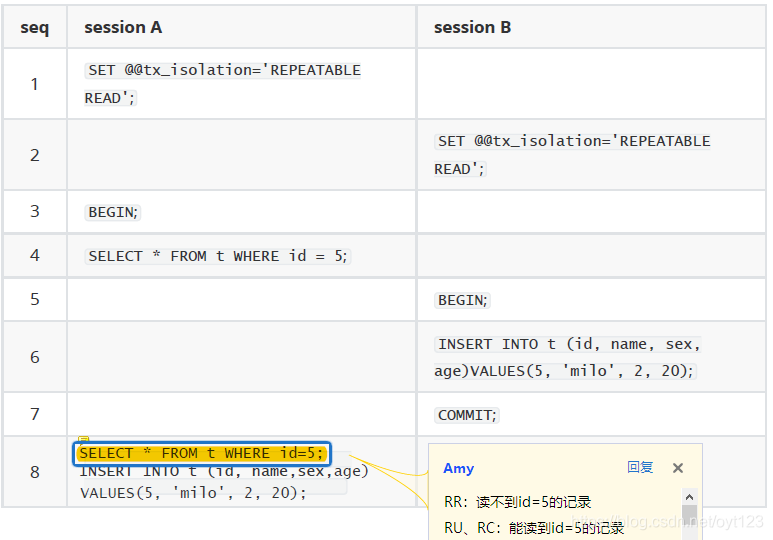Image resolution: width=773 pixels, height=540 pixels.
Task: Click comment line 'RU、RC: 能读到id=5的记录'
Action: pyautogui.click(x=534, y=528)
